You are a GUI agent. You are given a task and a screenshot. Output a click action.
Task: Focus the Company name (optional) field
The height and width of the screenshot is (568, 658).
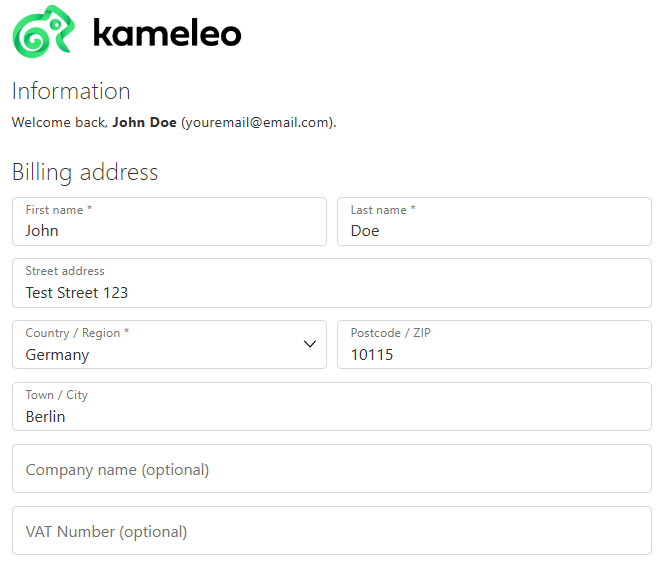click(332, 469)
